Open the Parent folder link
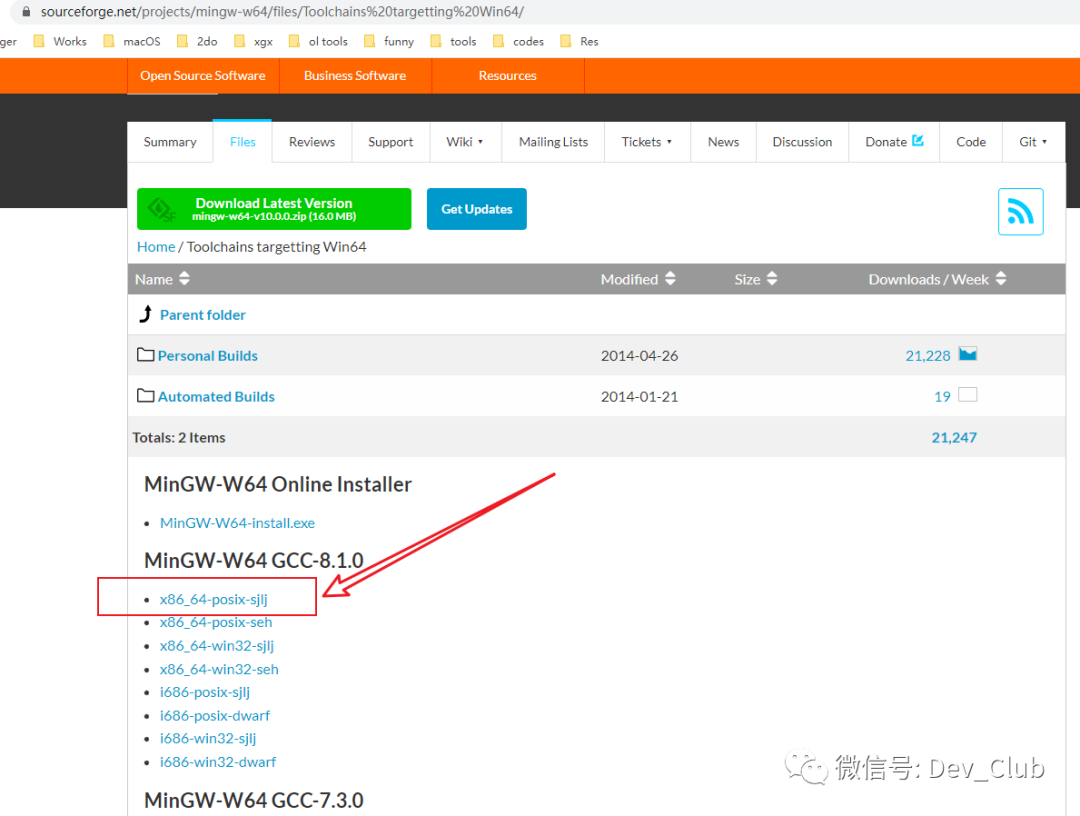1080x816 pixels. tap(202, 315)
